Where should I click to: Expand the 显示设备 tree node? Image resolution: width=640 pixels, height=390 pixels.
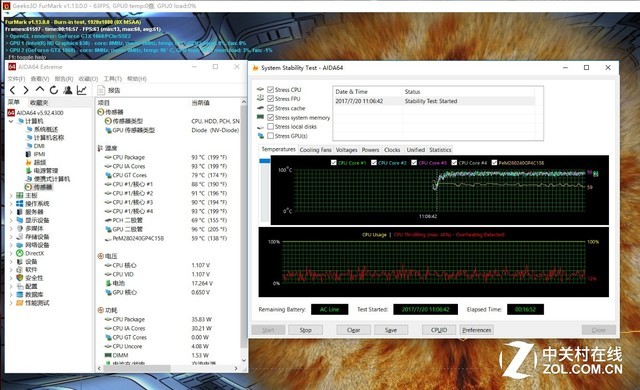(11, 220)
